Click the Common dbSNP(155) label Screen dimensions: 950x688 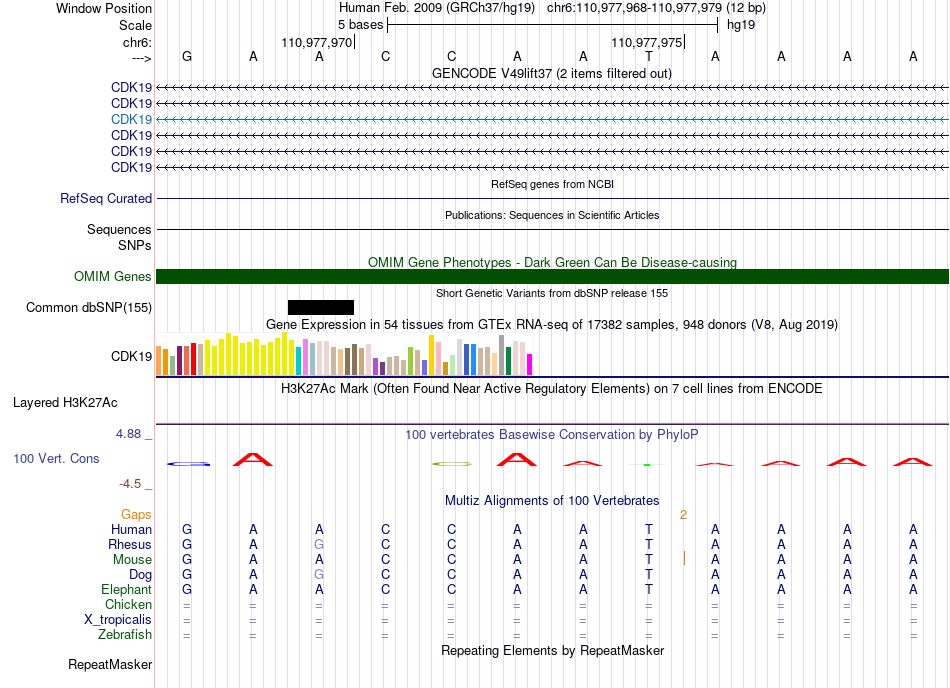point(88,307)
